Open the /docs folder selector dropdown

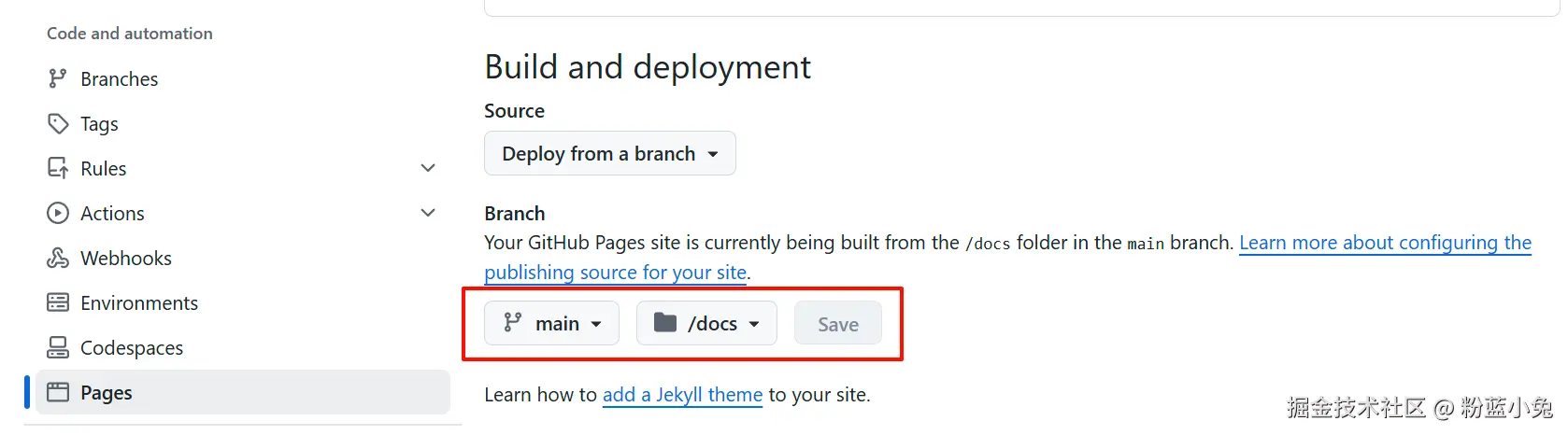pyautogui.click(x=706, y=323)
